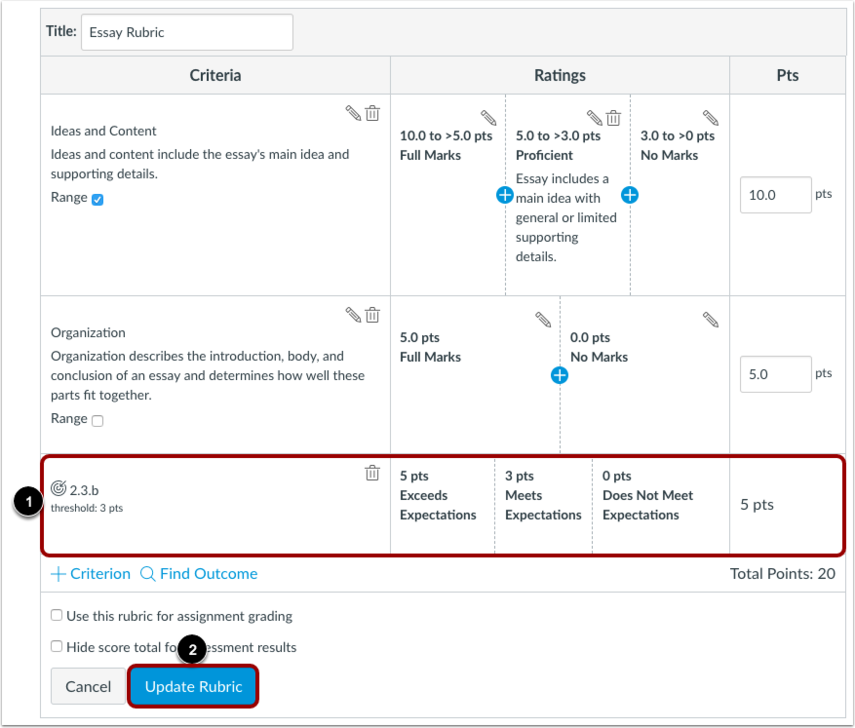Delete the Ideas and Content criterion

pyautogui.click(x=372, y=113)
